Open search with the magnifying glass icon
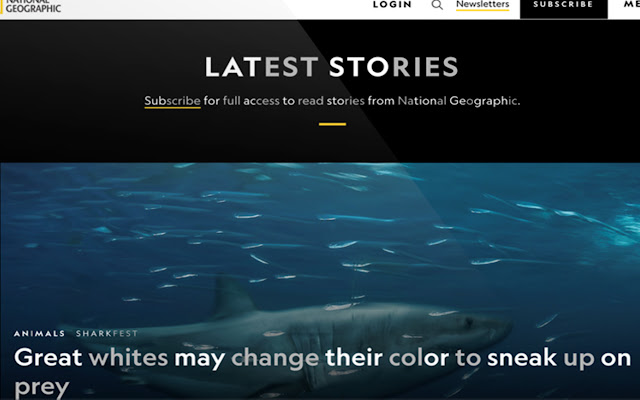Viewport: 640px width, 400px height. [x=437, y=5]
